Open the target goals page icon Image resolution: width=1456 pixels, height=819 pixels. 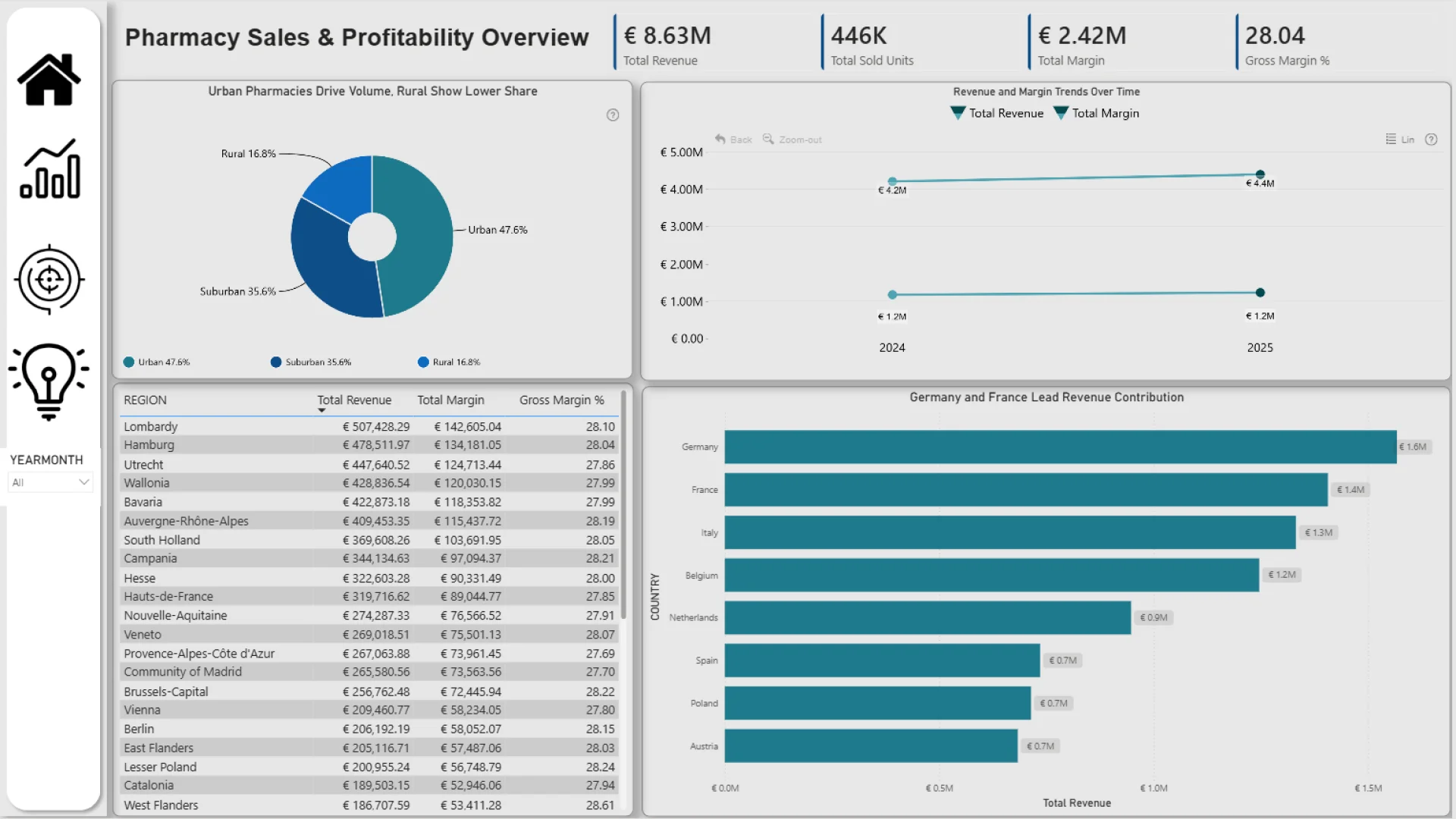point(49,280)
